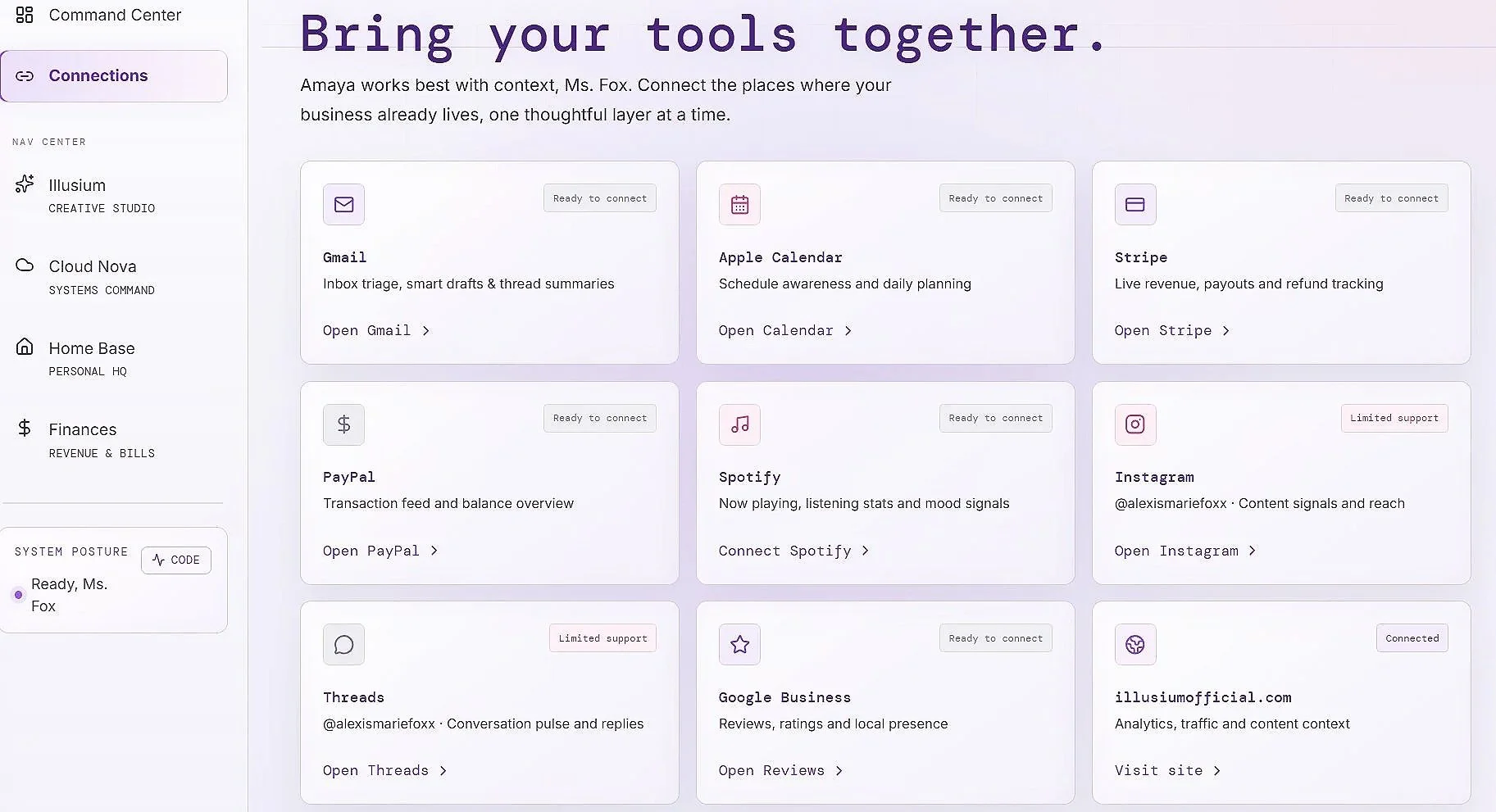
Task: Click the "Transaction feed and balance overview" text
Action: pos(448,503)
